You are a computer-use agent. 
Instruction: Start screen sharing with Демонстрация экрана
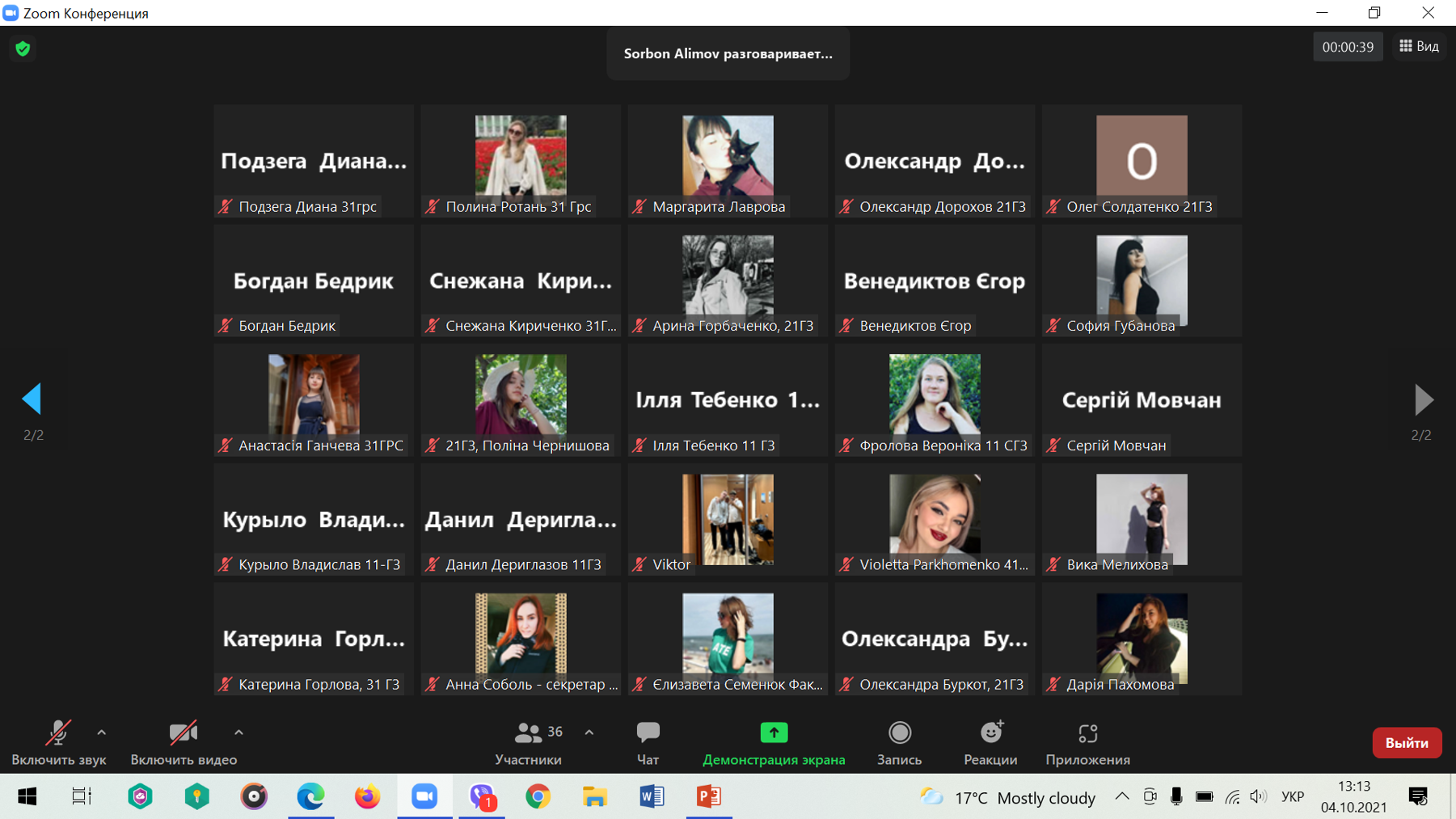click(x=773, y=742)
